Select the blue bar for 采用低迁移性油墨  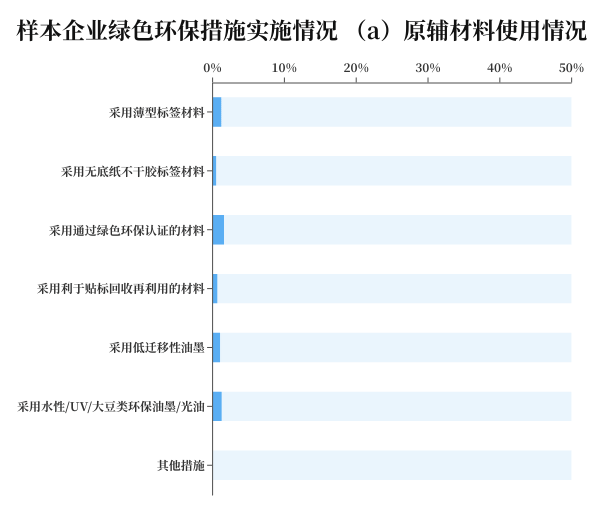click(216, 347)
